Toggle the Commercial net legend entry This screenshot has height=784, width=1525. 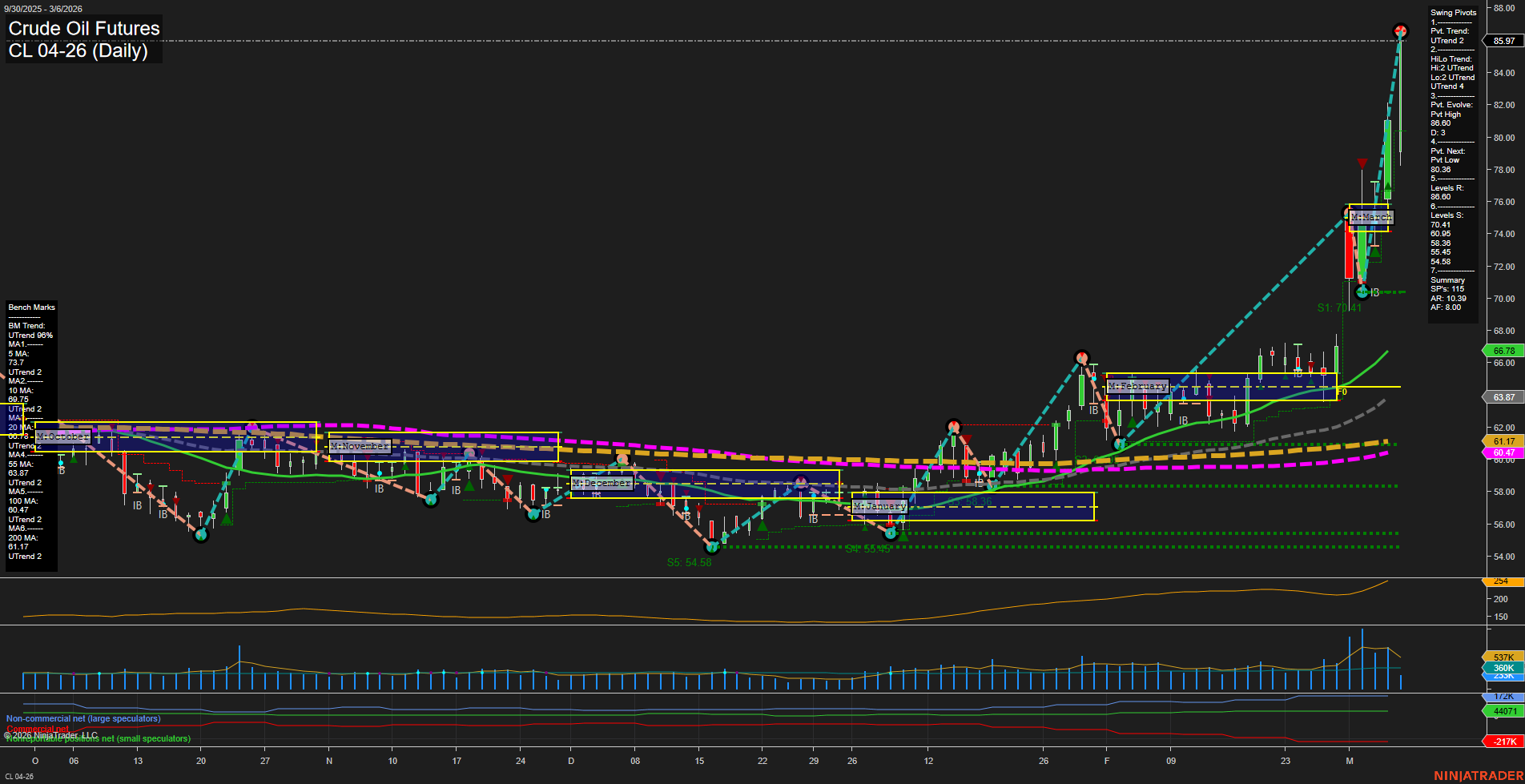pyautogui.click(x=36, y=729)
